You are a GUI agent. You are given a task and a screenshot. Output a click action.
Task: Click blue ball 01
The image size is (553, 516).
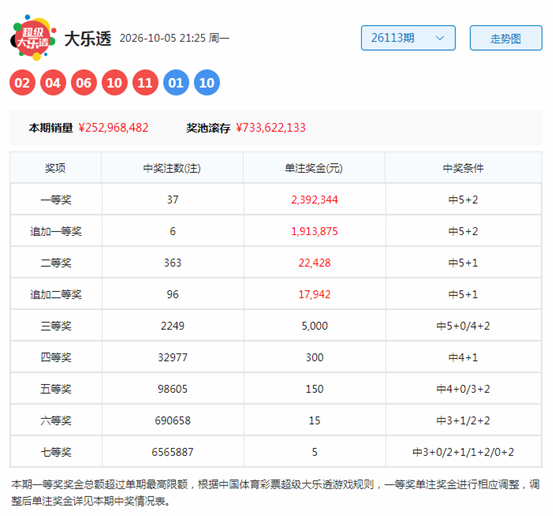[x=176, y=83]
